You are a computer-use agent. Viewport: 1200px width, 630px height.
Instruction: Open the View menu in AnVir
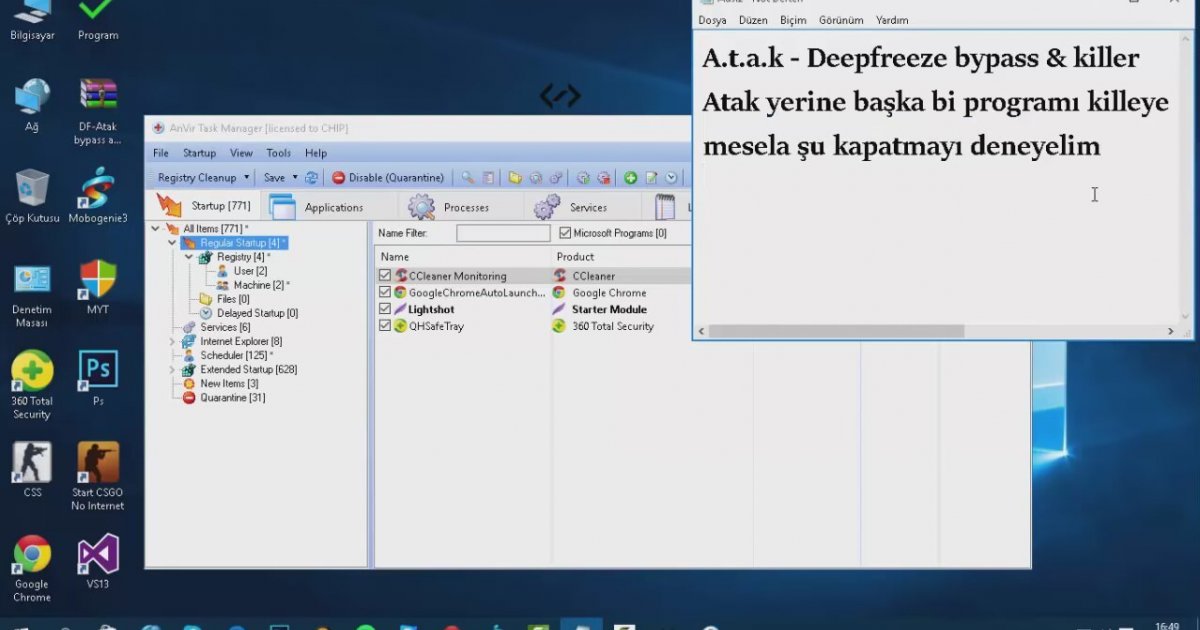tap(241, 153)
